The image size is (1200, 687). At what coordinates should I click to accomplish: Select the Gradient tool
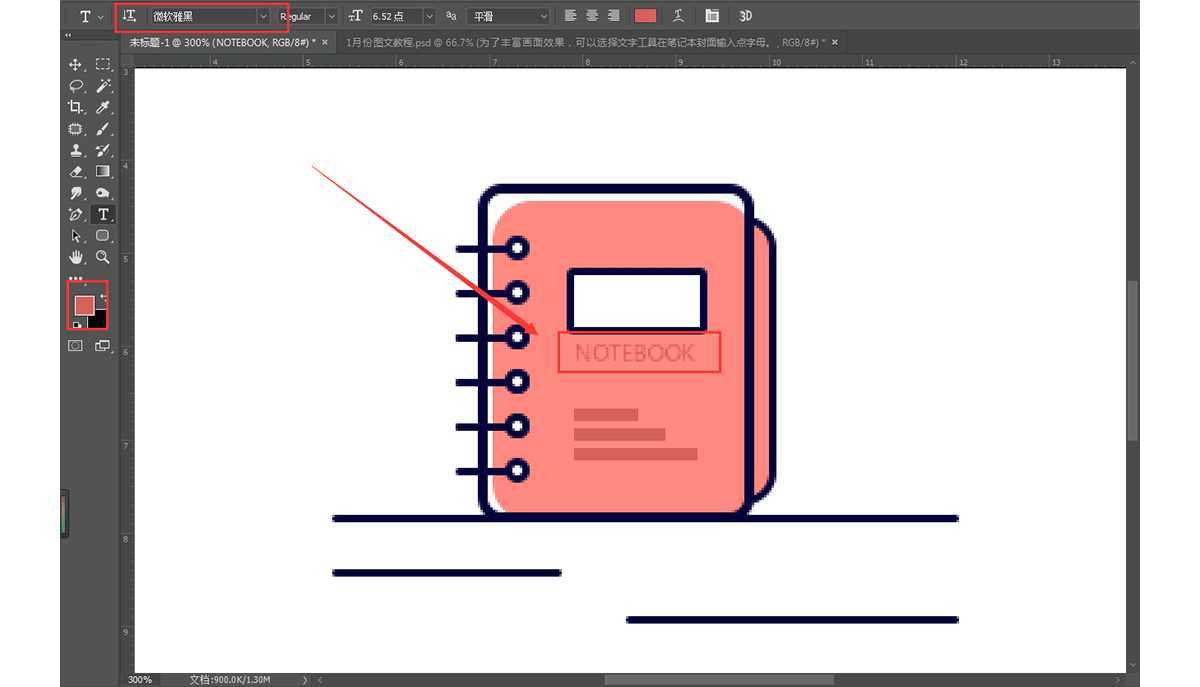tap(102, 172)
